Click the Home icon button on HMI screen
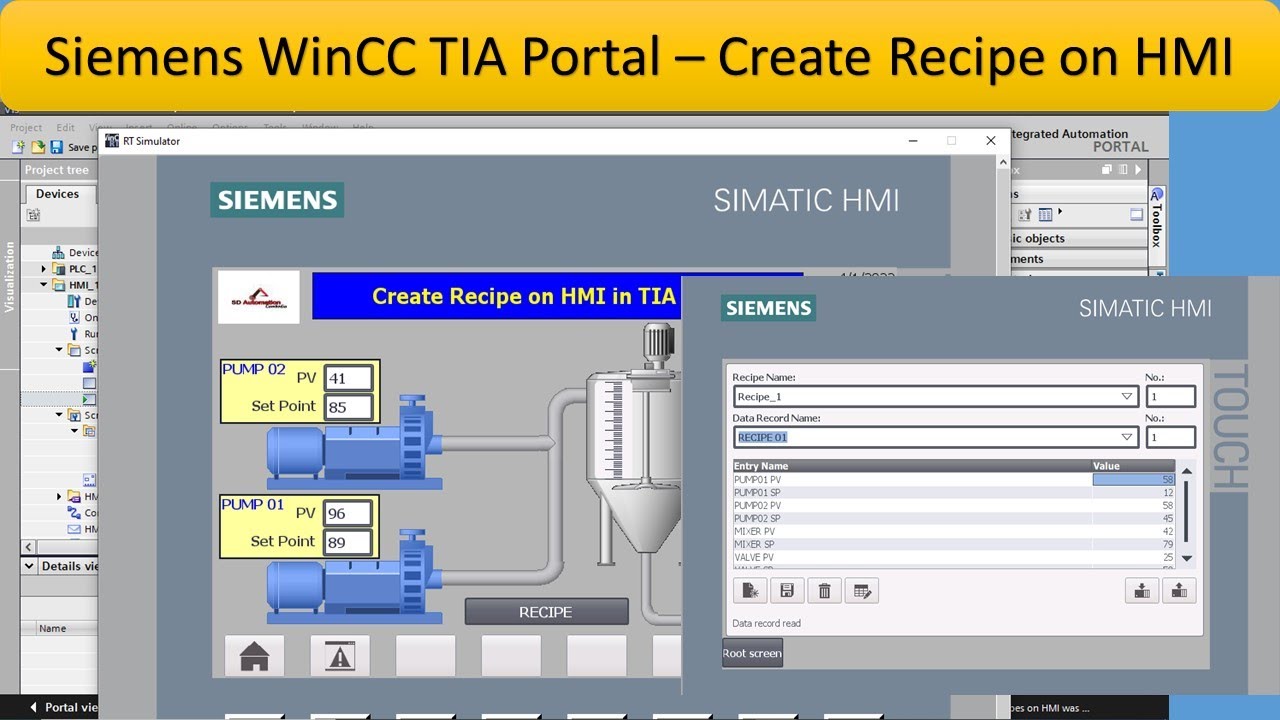This screenshot has width=1280, height=720. click(254, 656)
